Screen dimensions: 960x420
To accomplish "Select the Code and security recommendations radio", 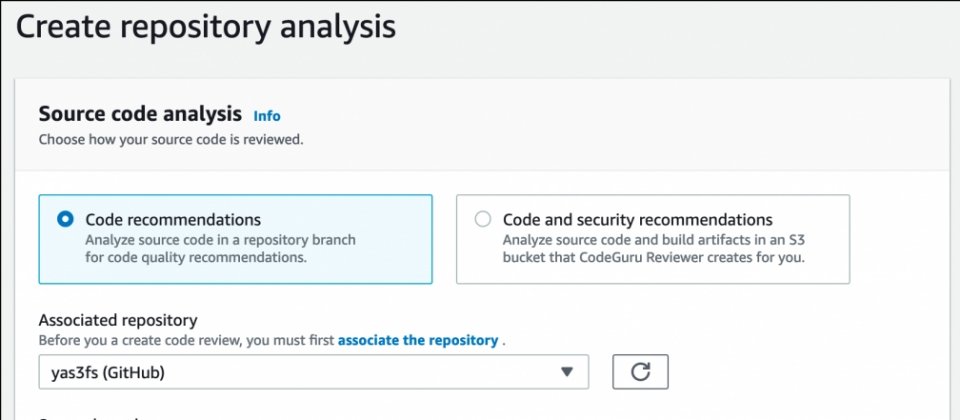I will tap(482, 219).
